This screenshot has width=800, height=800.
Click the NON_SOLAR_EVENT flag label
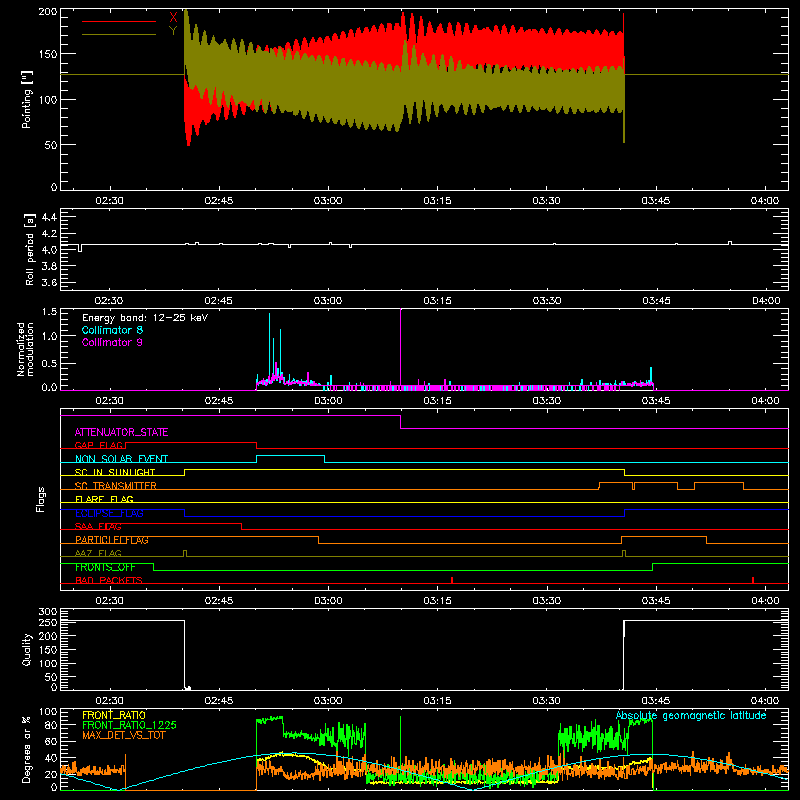(121, 459)
